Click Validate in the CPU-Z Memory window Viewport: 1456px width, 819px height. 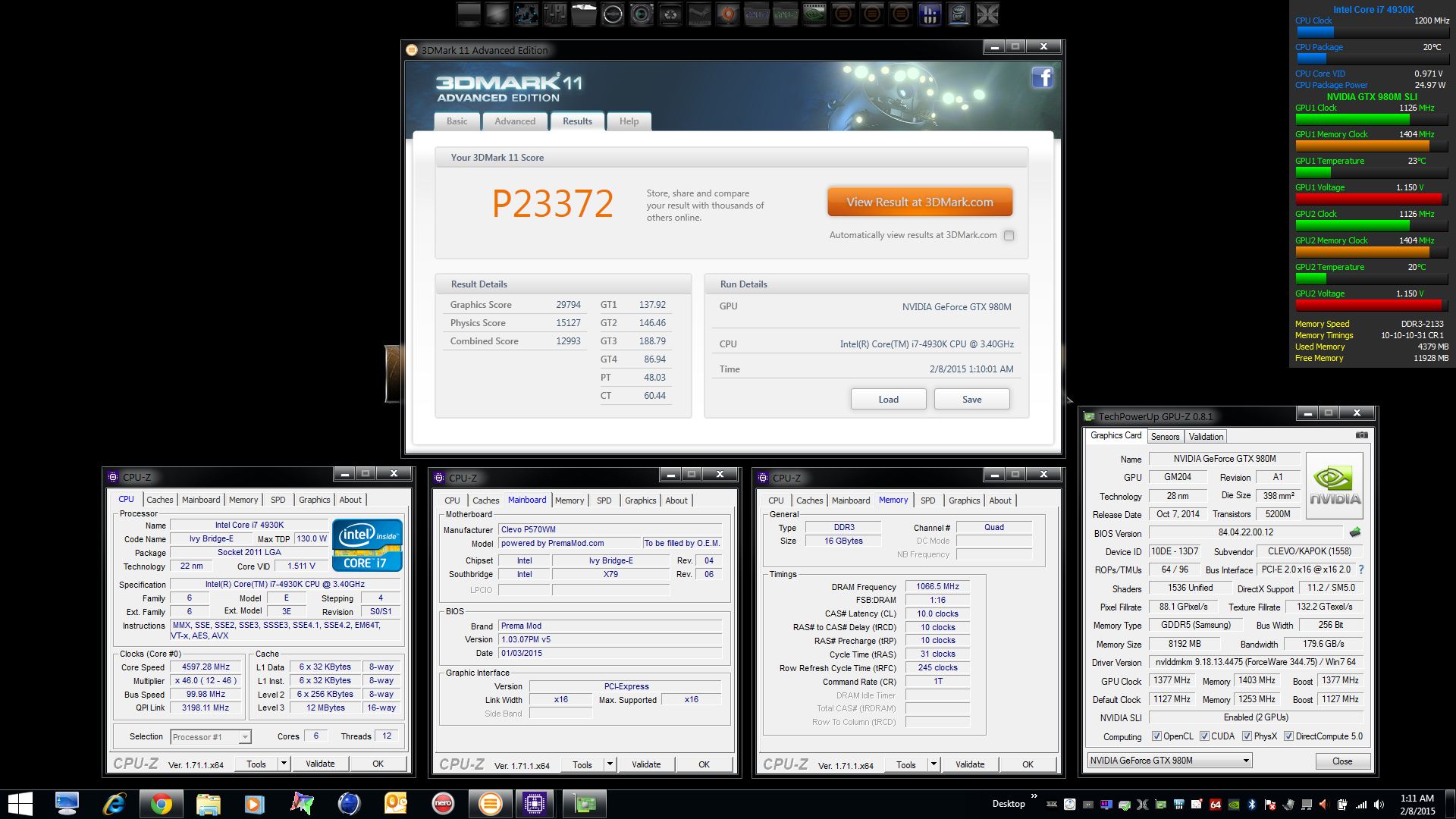[970, 764]
